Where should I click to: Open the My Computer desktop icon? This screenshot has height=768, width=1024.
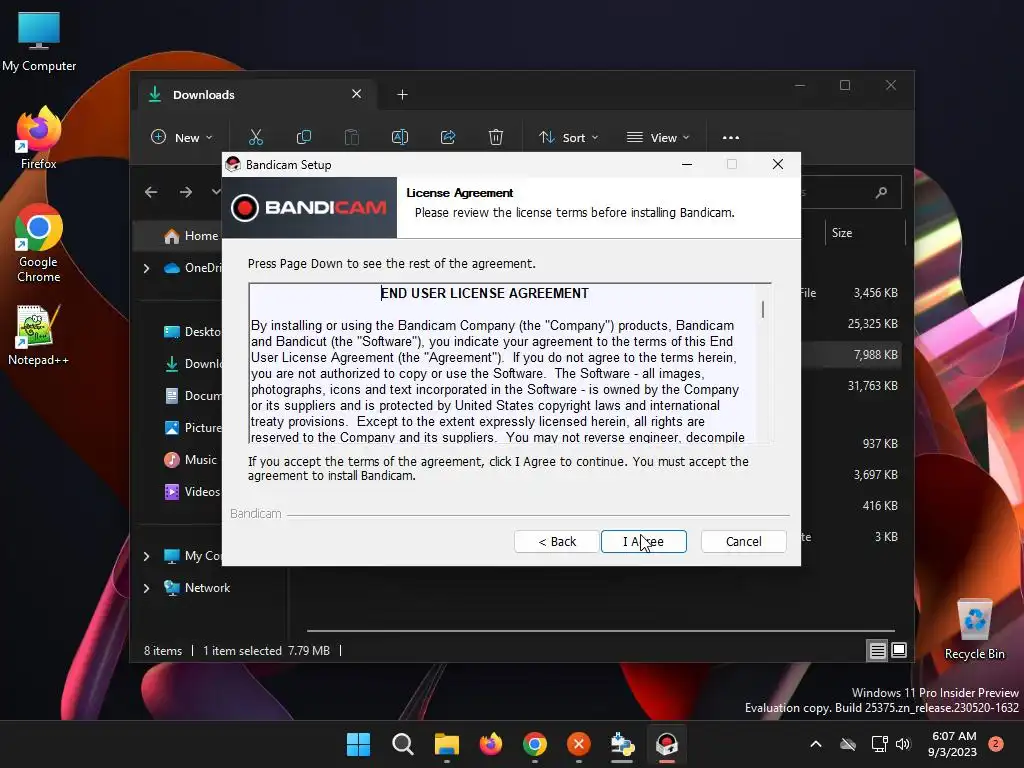[x=39, y=42]
